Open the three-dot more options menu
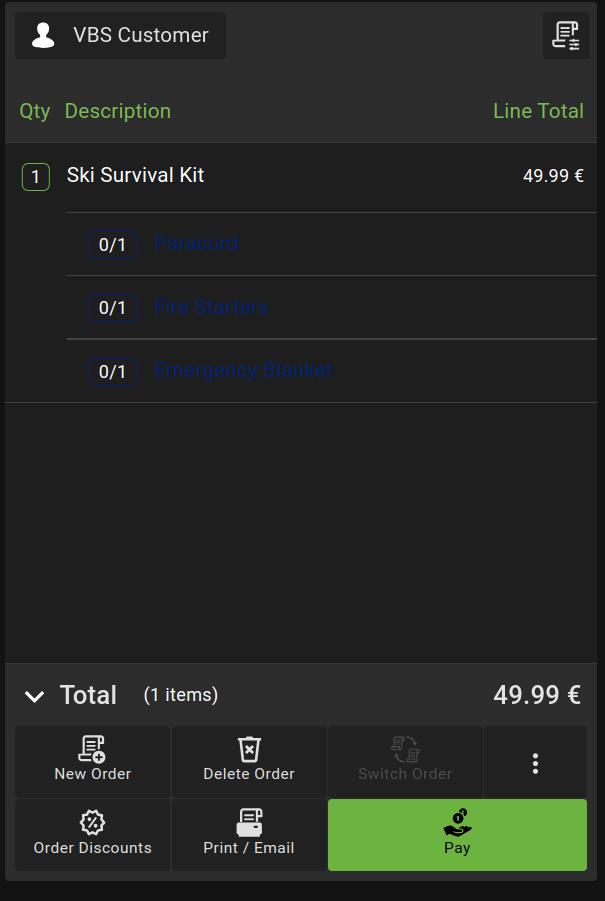Screen dimensions: 605x901 [536, 763]
